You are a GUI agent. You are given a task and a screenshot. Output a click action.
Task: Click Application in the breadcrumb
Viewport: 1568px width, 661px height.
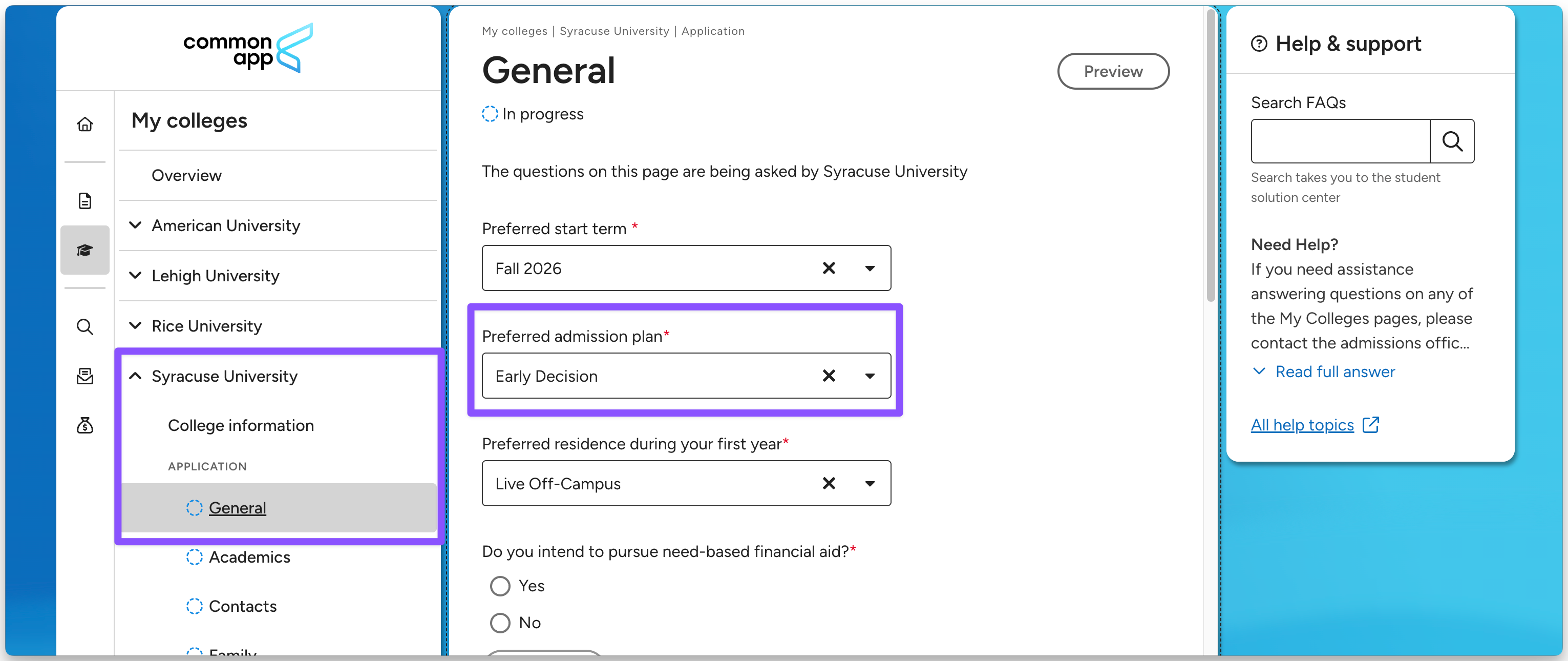click(713, 31)
